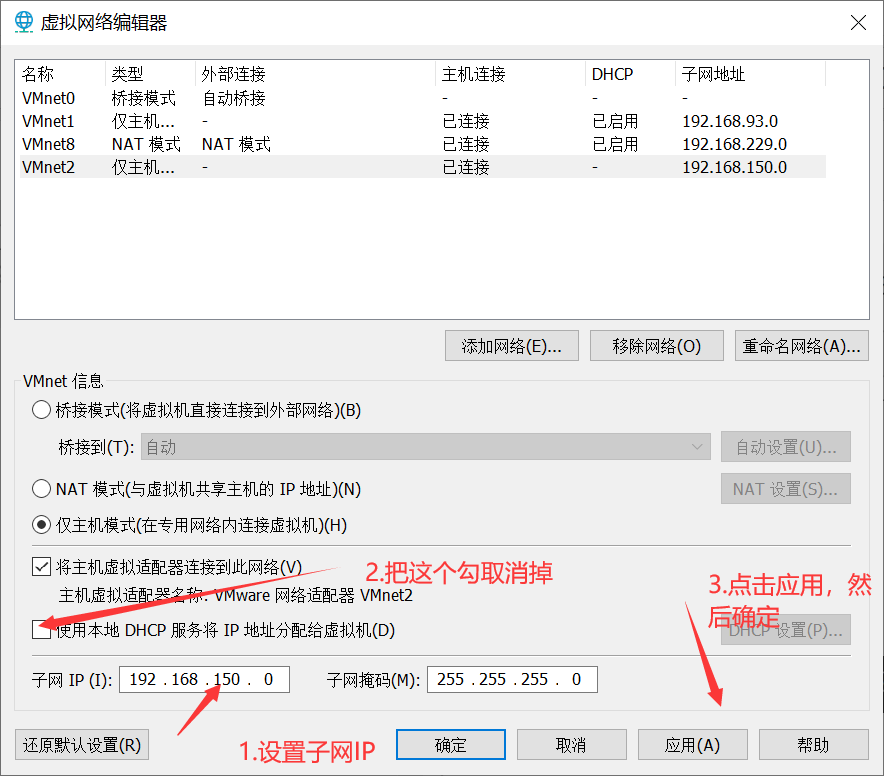Open 帮助 button
This screenshot has height=776, width=884.
tap(813, 745)
